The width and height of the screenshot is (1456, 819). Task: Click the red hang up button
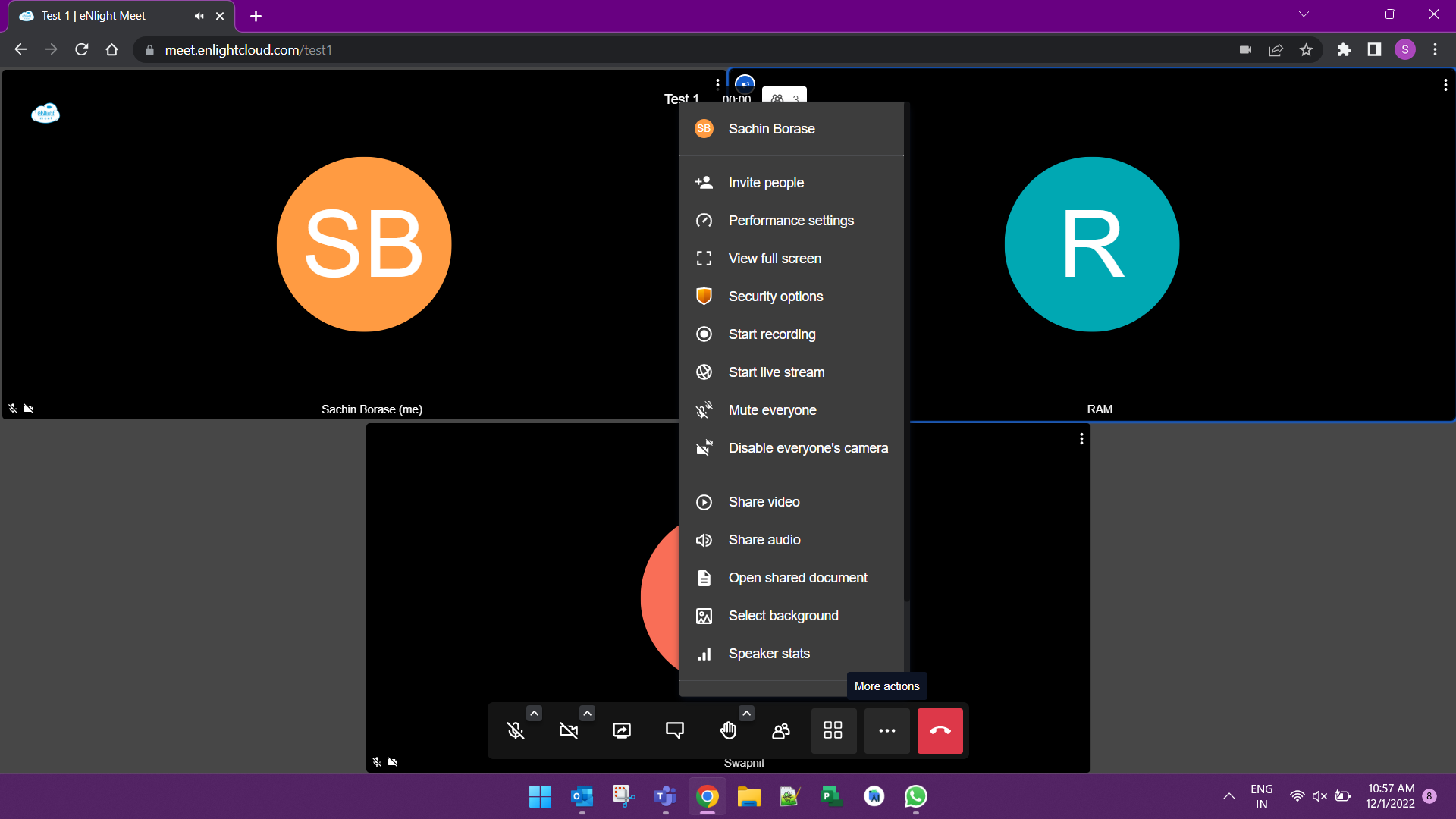940,730
